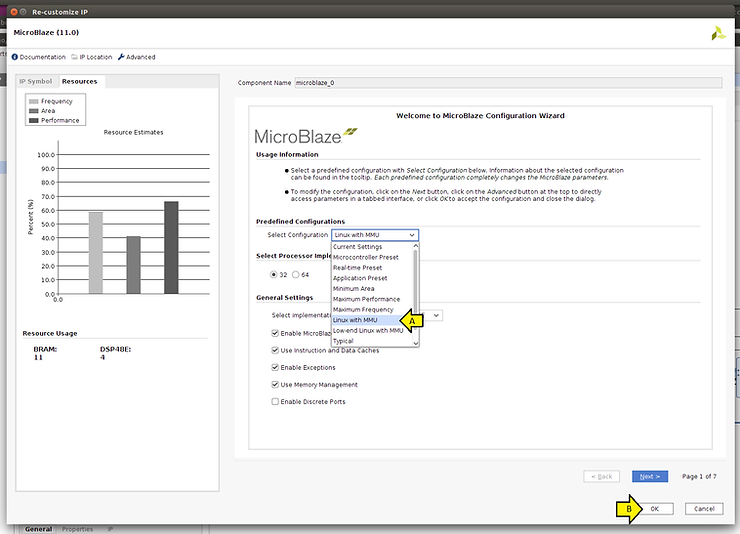Click the IP Location folder icon
The height and width of the screenshot is (534, 740).
tap(75, 57)
